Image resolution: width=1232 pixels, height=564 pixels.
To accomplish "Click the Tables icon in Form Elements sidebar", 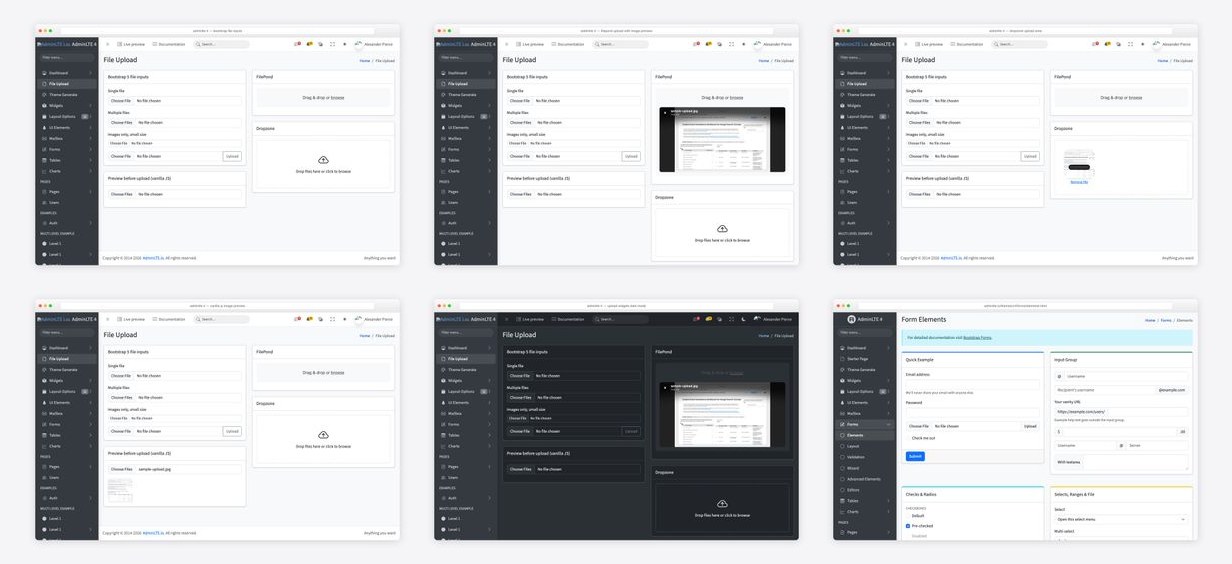I will 842,500.
